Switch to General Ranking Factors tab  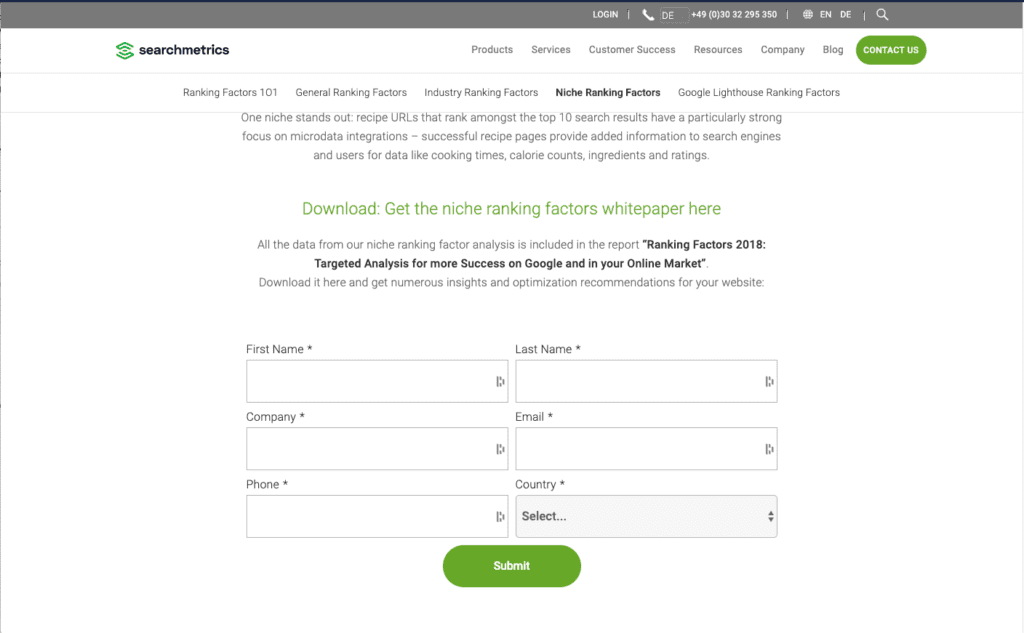(x=351, y=93)
